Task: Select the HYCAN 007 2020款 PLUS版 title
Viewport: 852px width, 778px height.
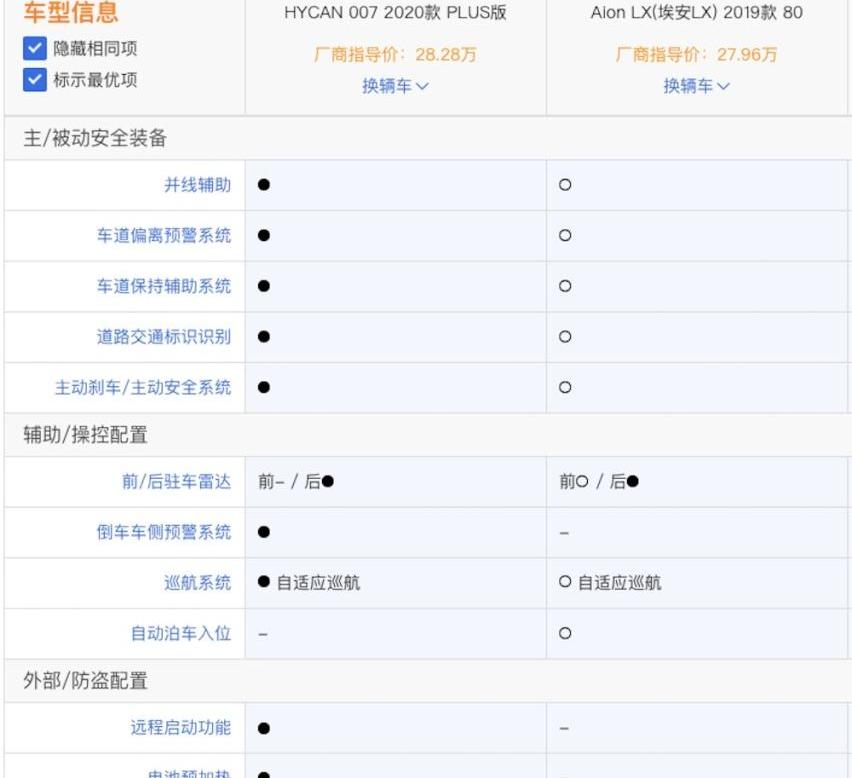Action: (396, 12)
